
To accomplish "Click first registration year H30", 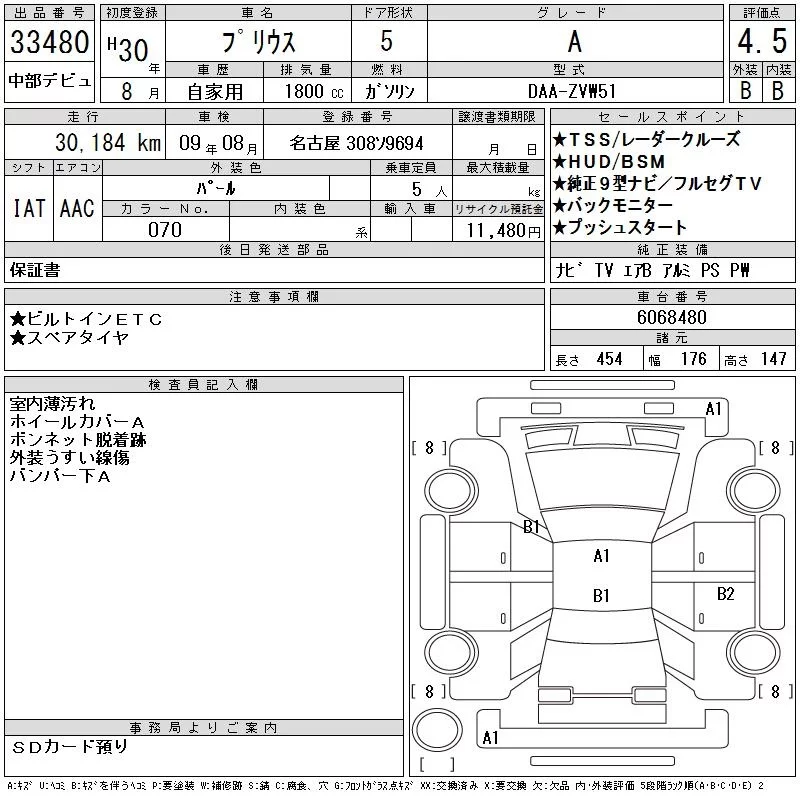I will (128, 49).
